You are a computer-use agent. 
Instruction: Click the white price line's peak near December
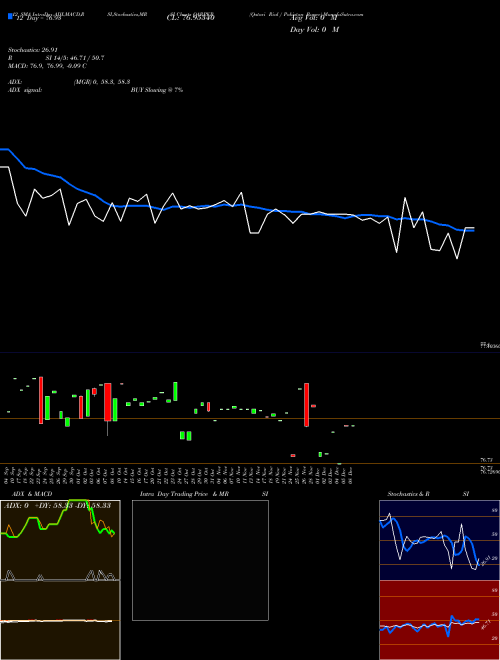point(405,198)
